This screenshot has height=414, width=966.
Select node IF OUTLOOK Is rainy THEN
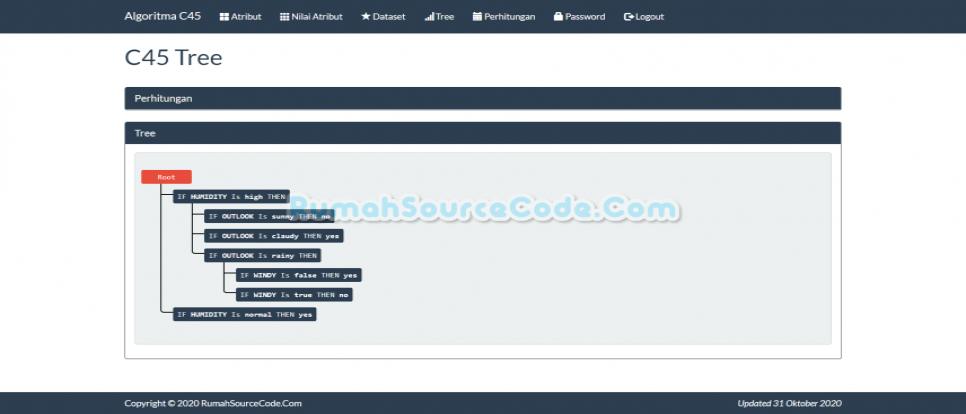click(x=262, y=256)
